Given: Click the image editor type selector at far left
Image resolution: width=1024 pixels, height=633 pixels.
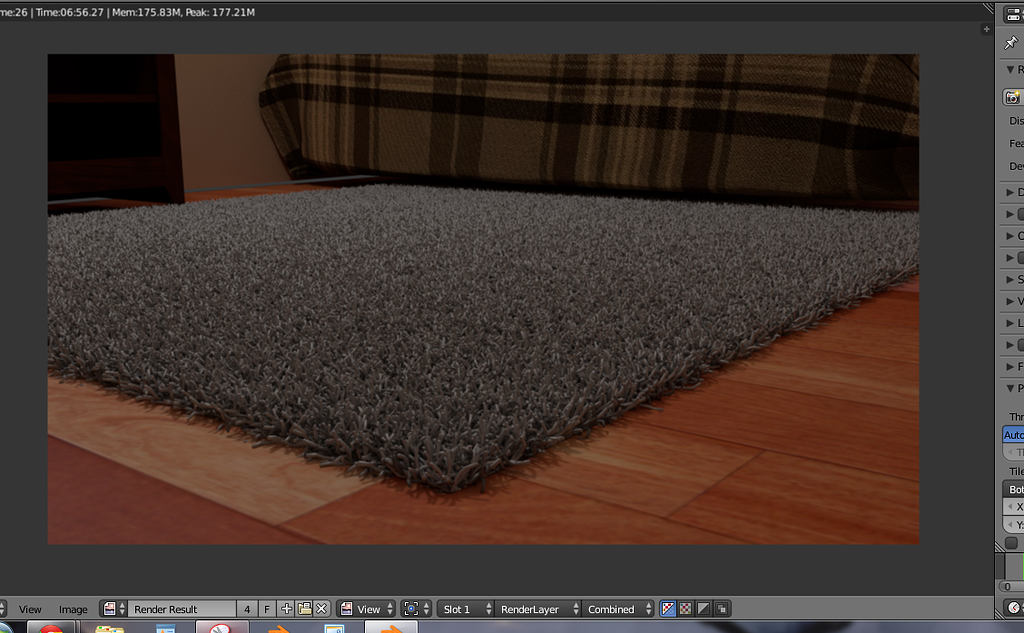Looking at the screenshot, I should coord(3,609).
